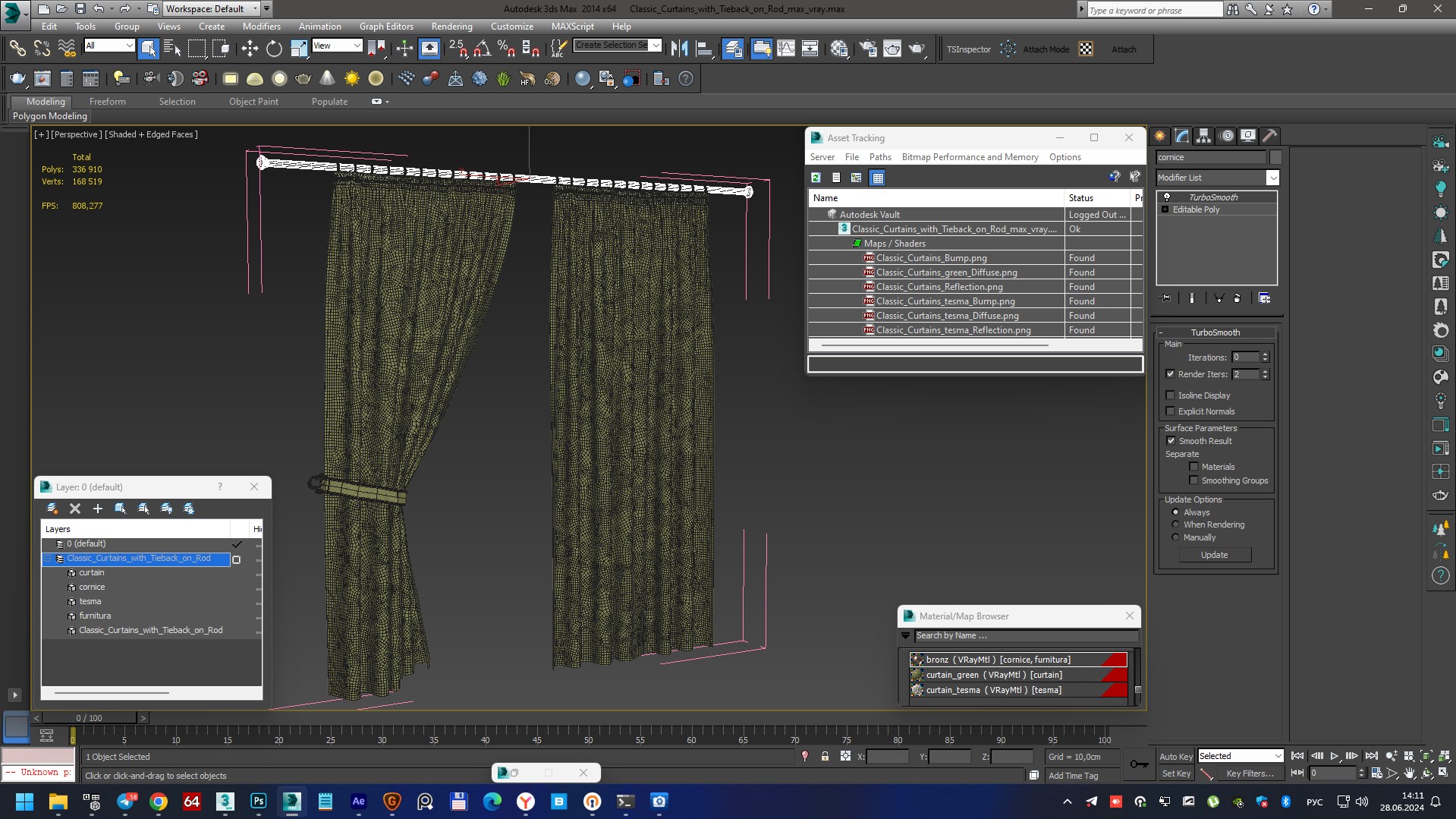Enable Separate by Smoothing Groups checkbox
The height and width of the screenshot is (819, 1456).
tap(1193, 480)
